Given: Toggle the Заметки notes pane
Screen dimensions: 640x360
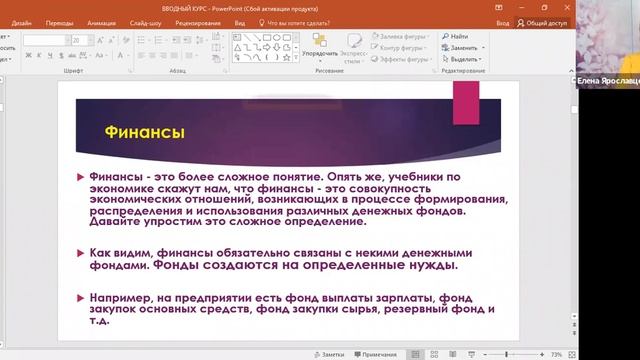Looking at the screenshot, I should pyautogui.click(x=329, y=354).
